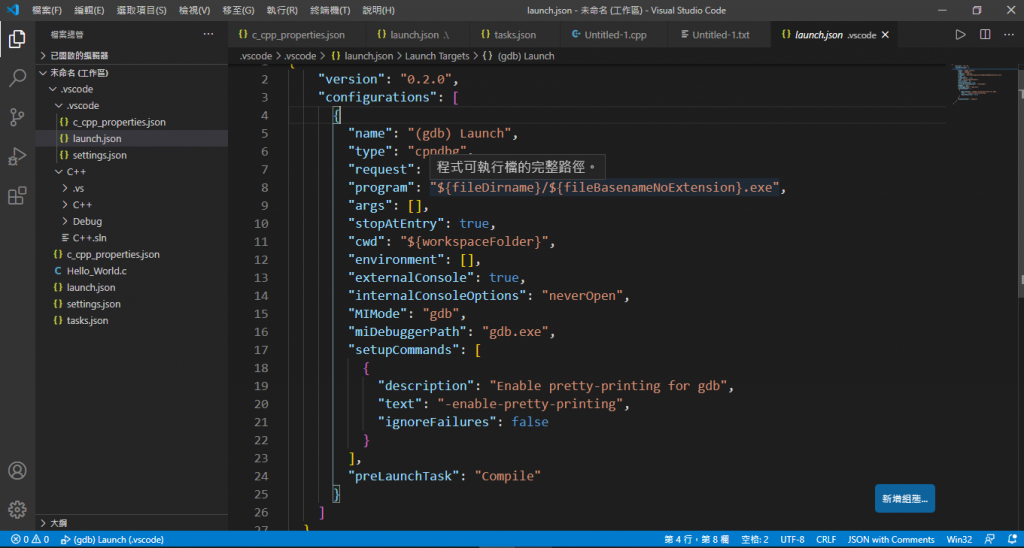Screen dimensions: 1024x548
Task: Open the Search view icon
Action: [x=17, y=78]
